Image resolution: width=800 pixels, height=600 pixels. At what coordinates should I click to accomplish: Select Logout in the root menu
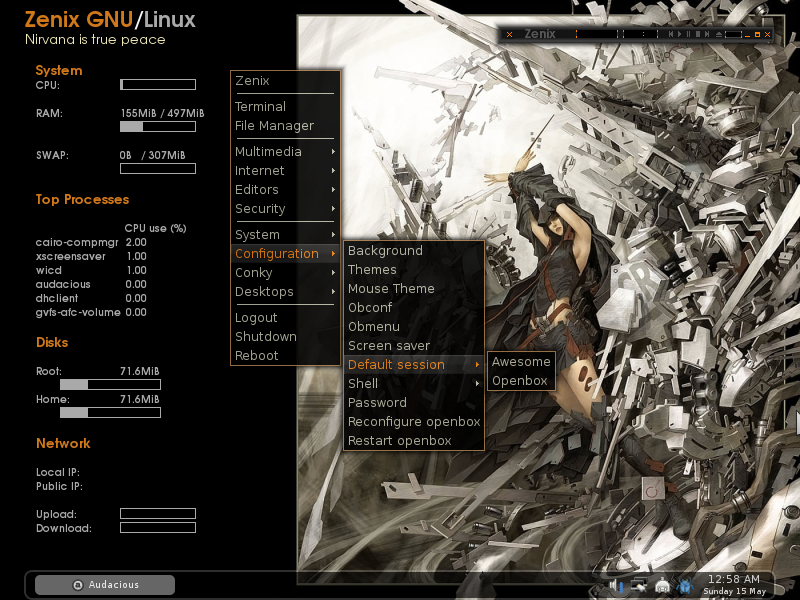(285, 317)
